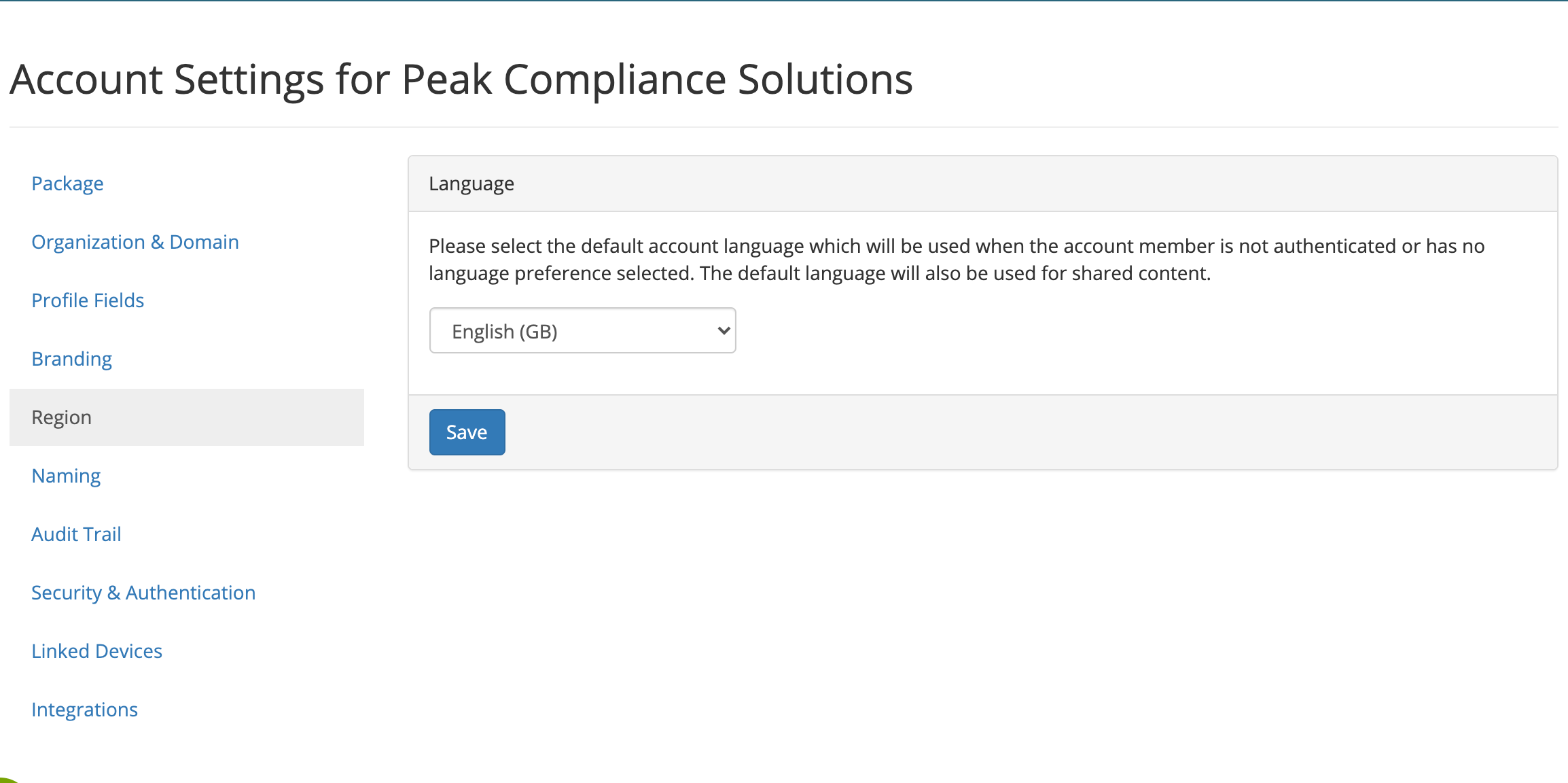Viewport: 1568px width, 783px height.
Task: Select Branding in the sidebar
Action: click(x=71, y=359)
